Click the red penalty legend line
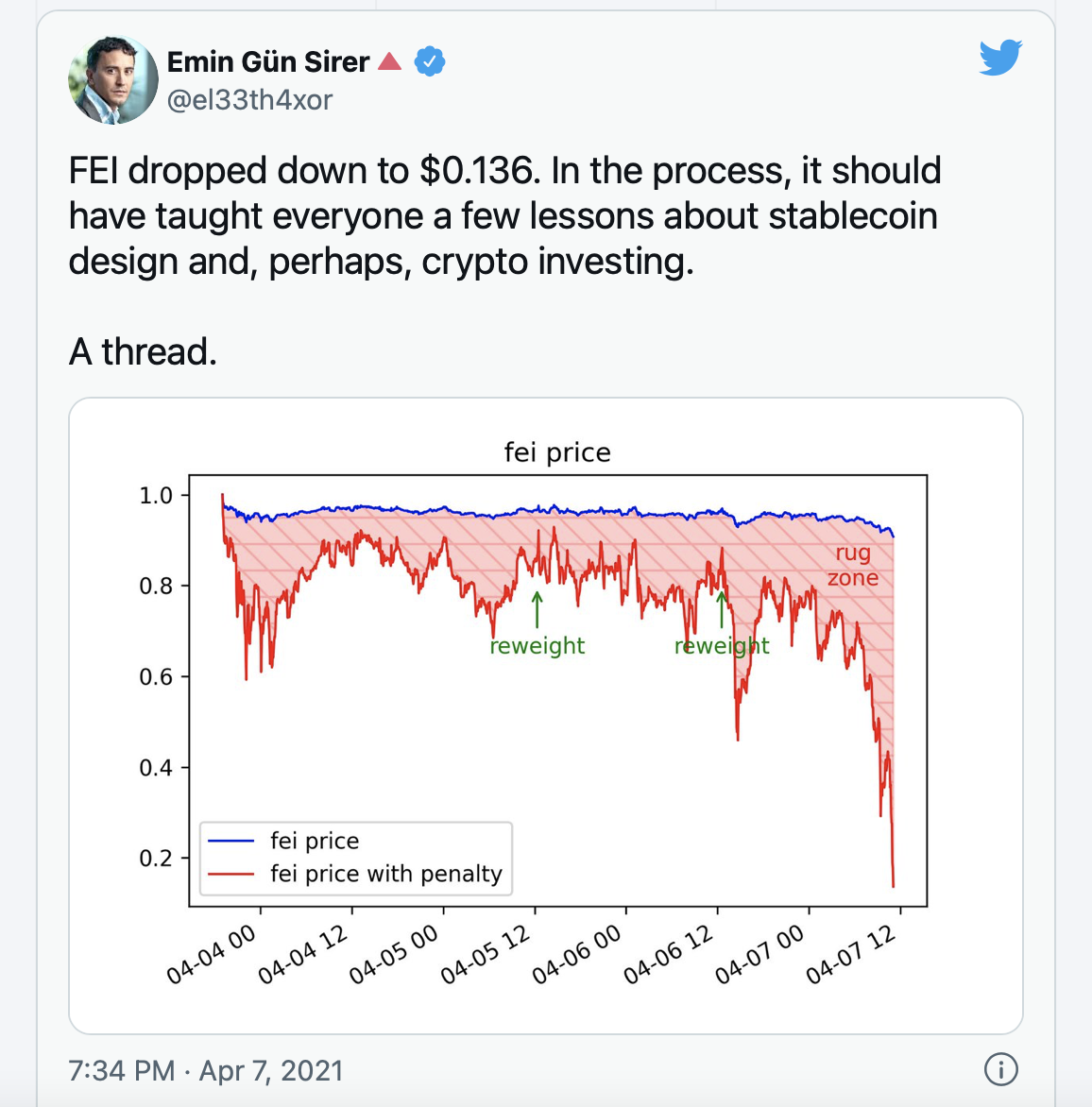 point(230,874)
